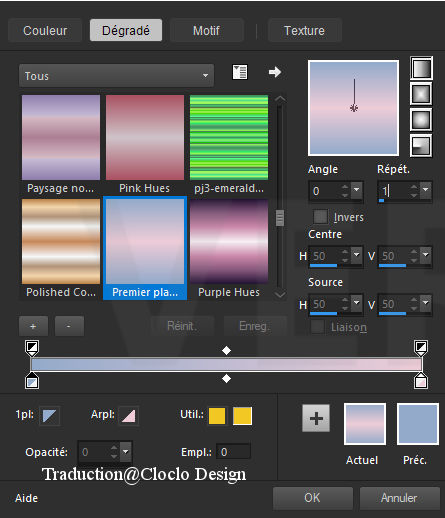Confirm with the OK button

[312, 498]
